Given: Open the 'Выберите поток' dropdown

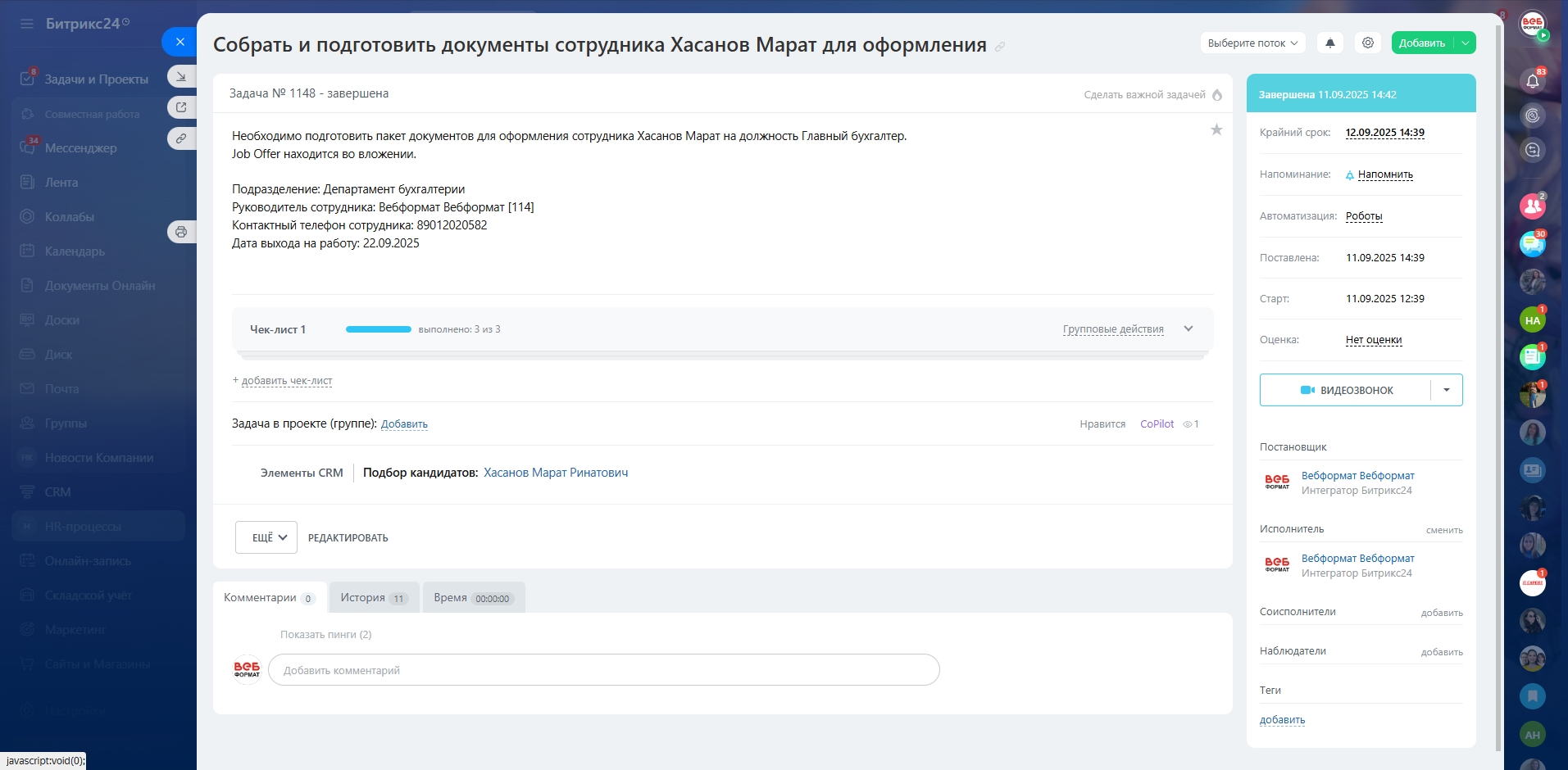Looking at the screenshot, I should (1252, 43).
